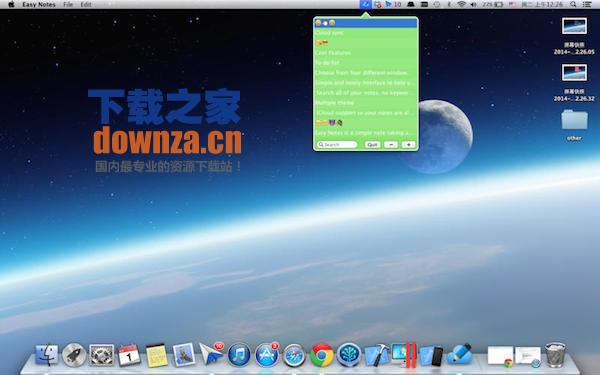Select the 'Easy Notes is a simple note taking' note
Viewport: 600px width, 375px height.
[x=365, y=133]
